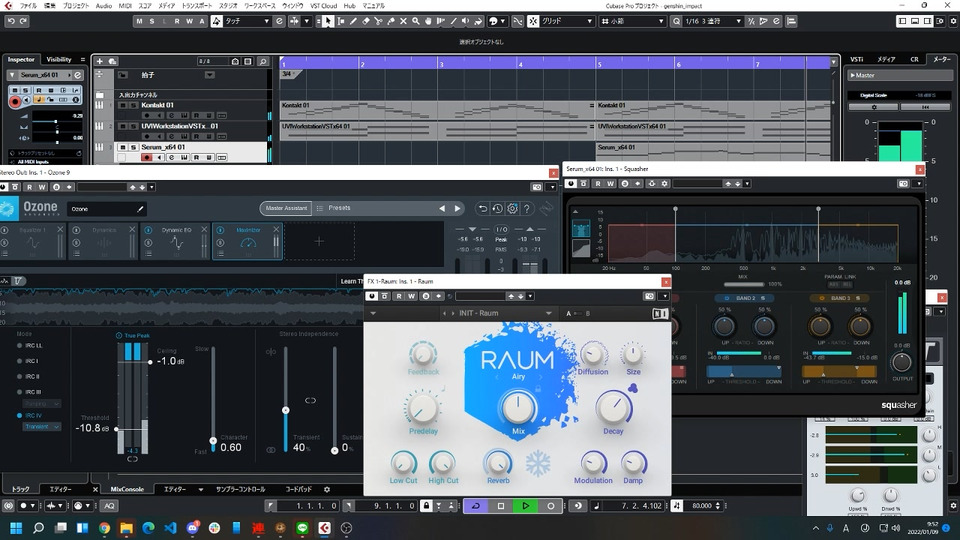Click Raum freeze snowflake icon
This screenshot has height=540, width=960.
(x=538, y=463)
